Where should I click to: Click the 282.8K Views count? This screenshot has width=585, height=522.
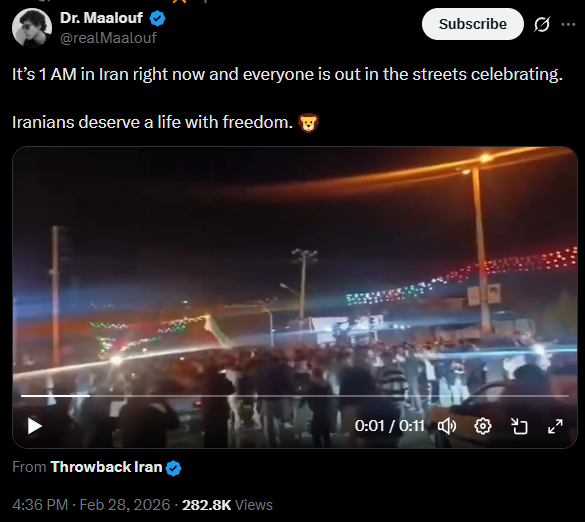tap(227, 505)
